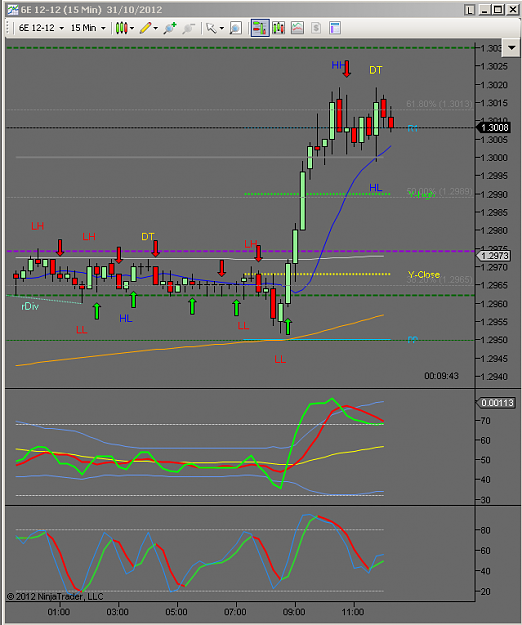Click the 01:00 time axis label

coord(59,612)
